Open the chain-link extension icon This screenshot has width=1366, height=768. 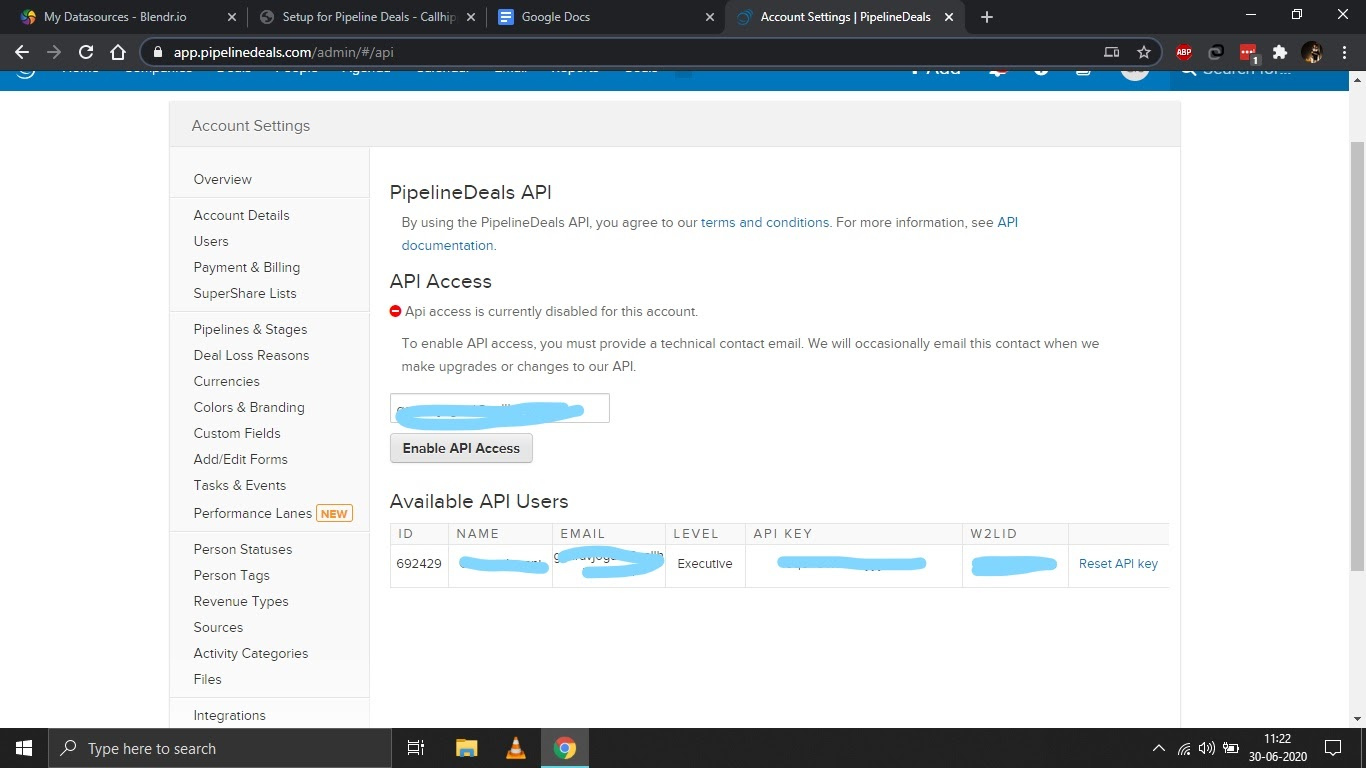[1216, 52]
